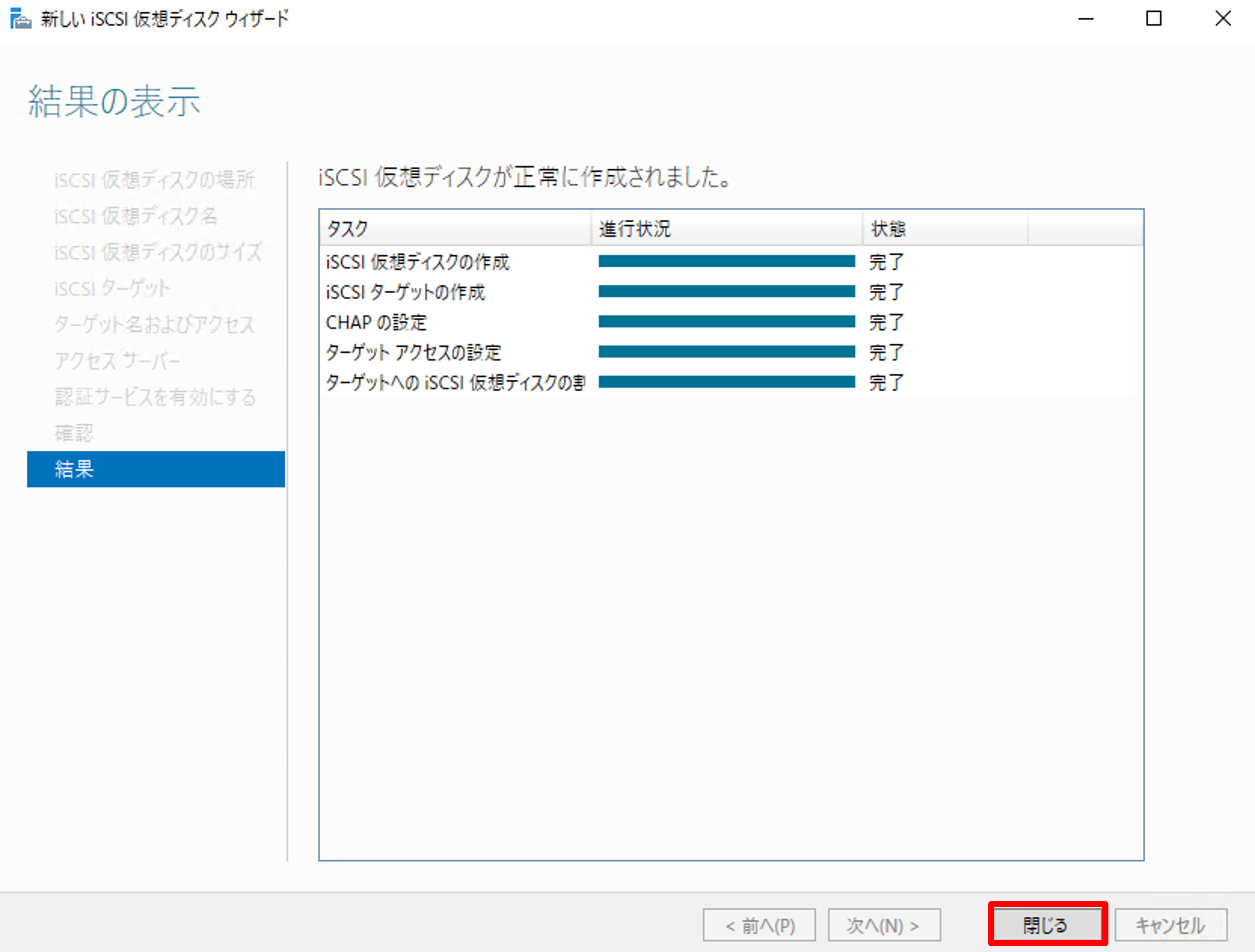Click progress bar for iSCSI 仮想ディスクの作成
This screenshot has height=952, width=1255.
[x=727, y=261]
